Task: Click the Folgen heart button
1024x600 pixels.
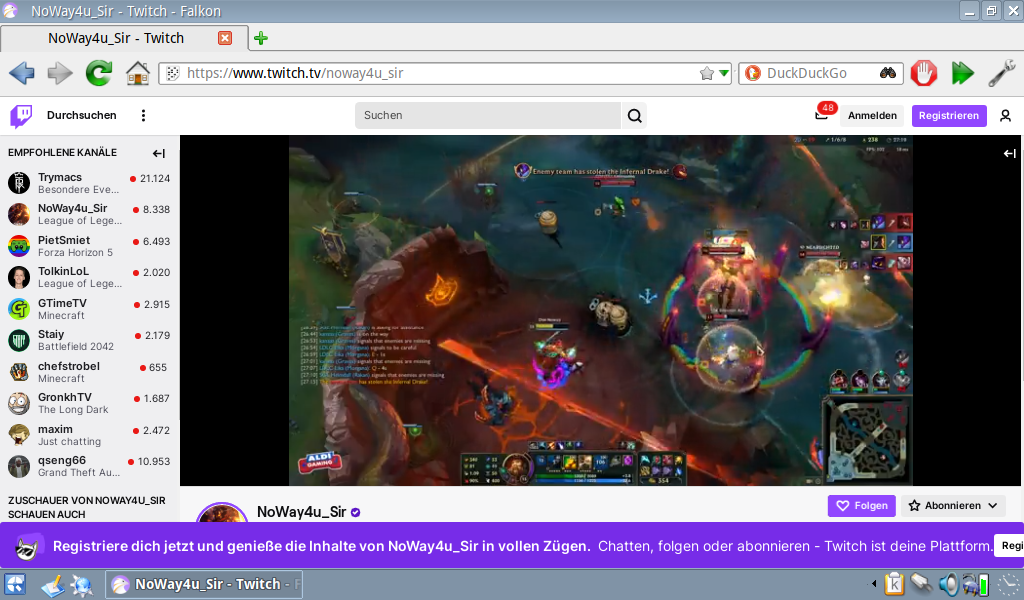Action: click(x=861, y=505)
